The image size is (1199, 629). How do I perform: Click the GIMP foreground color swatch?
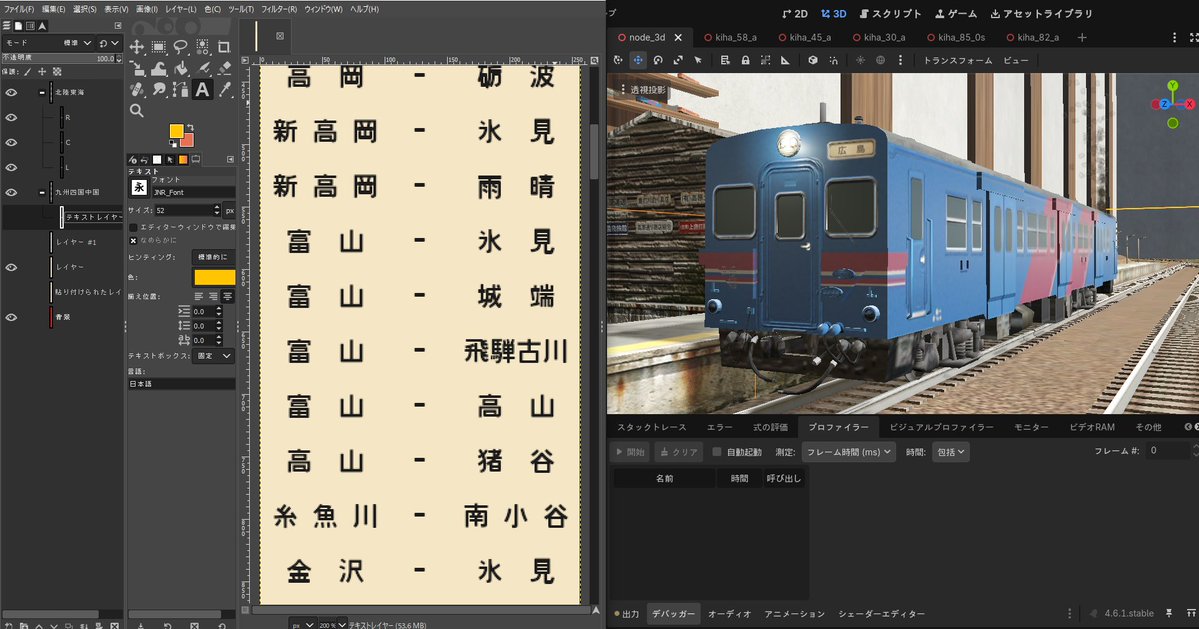[x=176, y=131]
